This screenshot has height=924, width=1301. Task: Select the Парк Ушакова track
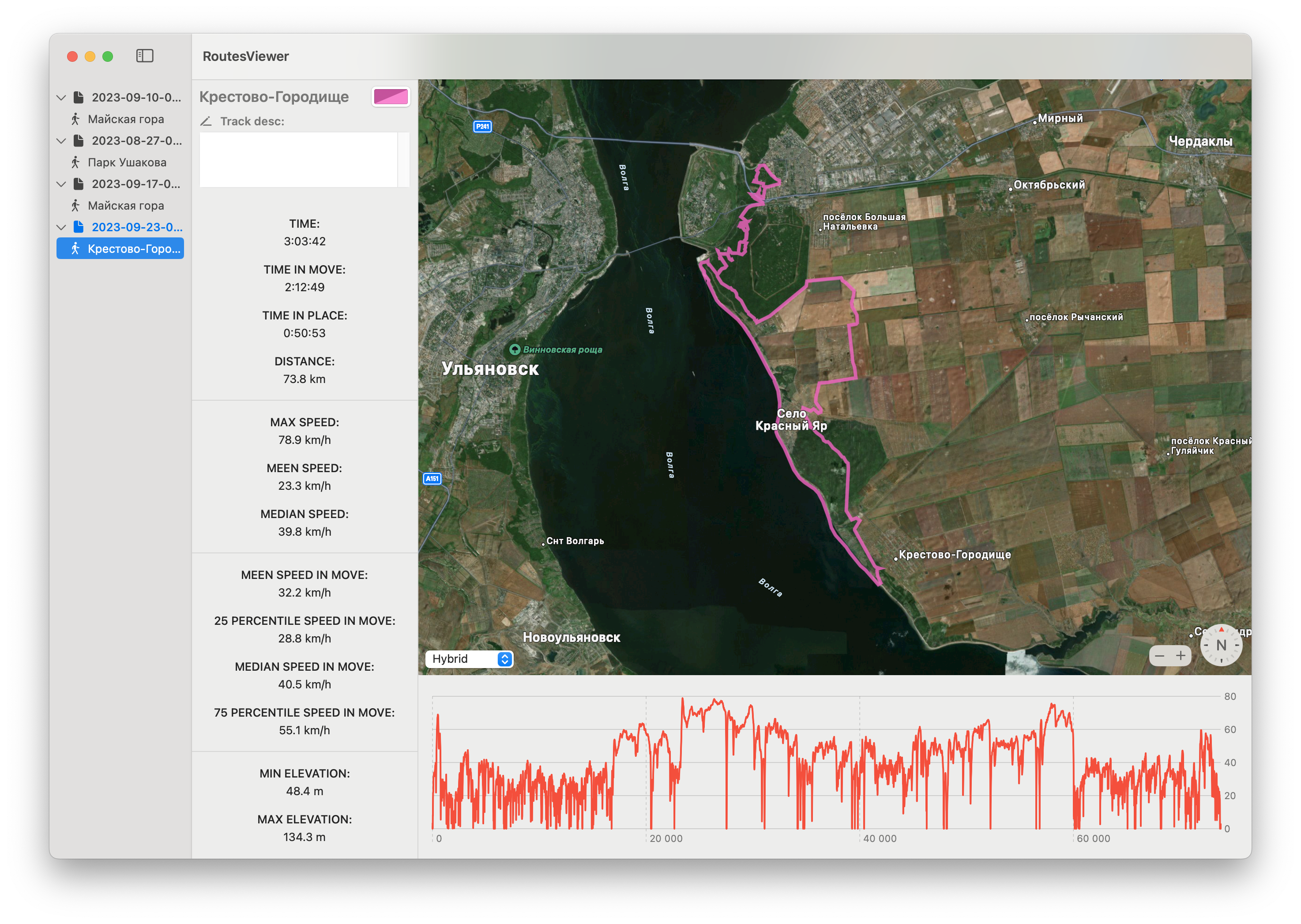coord(120,162)
